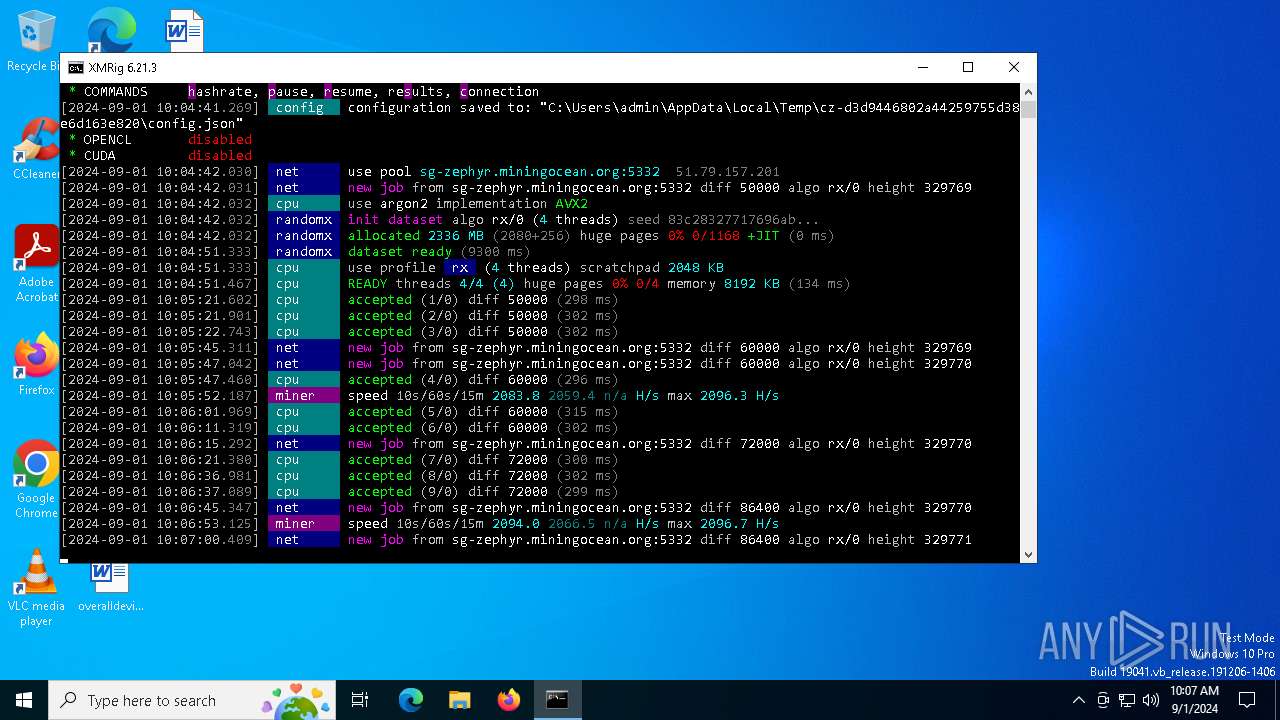The width and height of the screenshot is (1280, 720).
Task: Close the XMRig 6.21.3 window
Action: (x=1013, y=67)
